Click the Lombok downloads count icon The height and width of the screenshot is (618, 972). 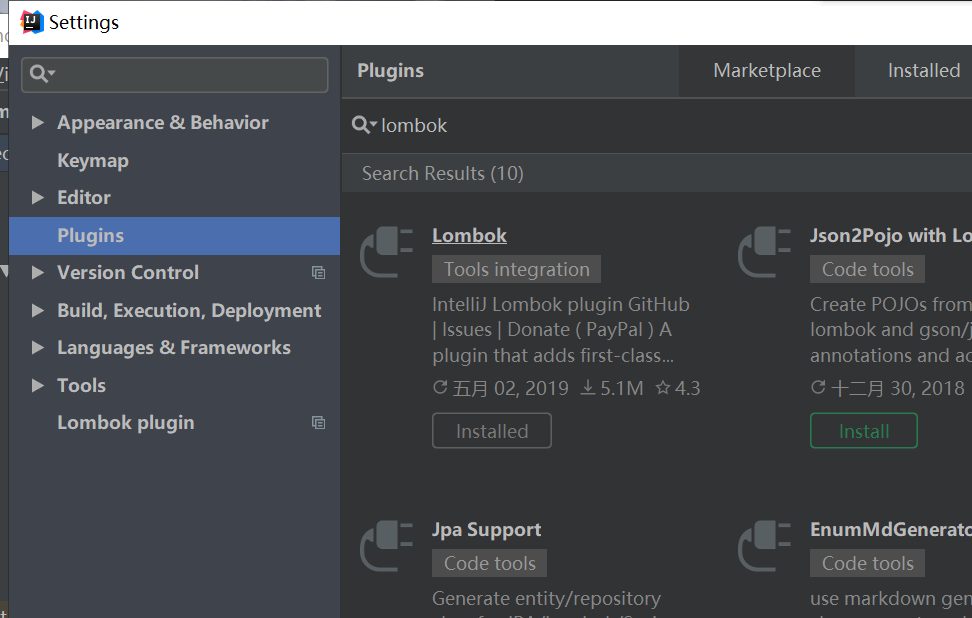coord(587,388)
